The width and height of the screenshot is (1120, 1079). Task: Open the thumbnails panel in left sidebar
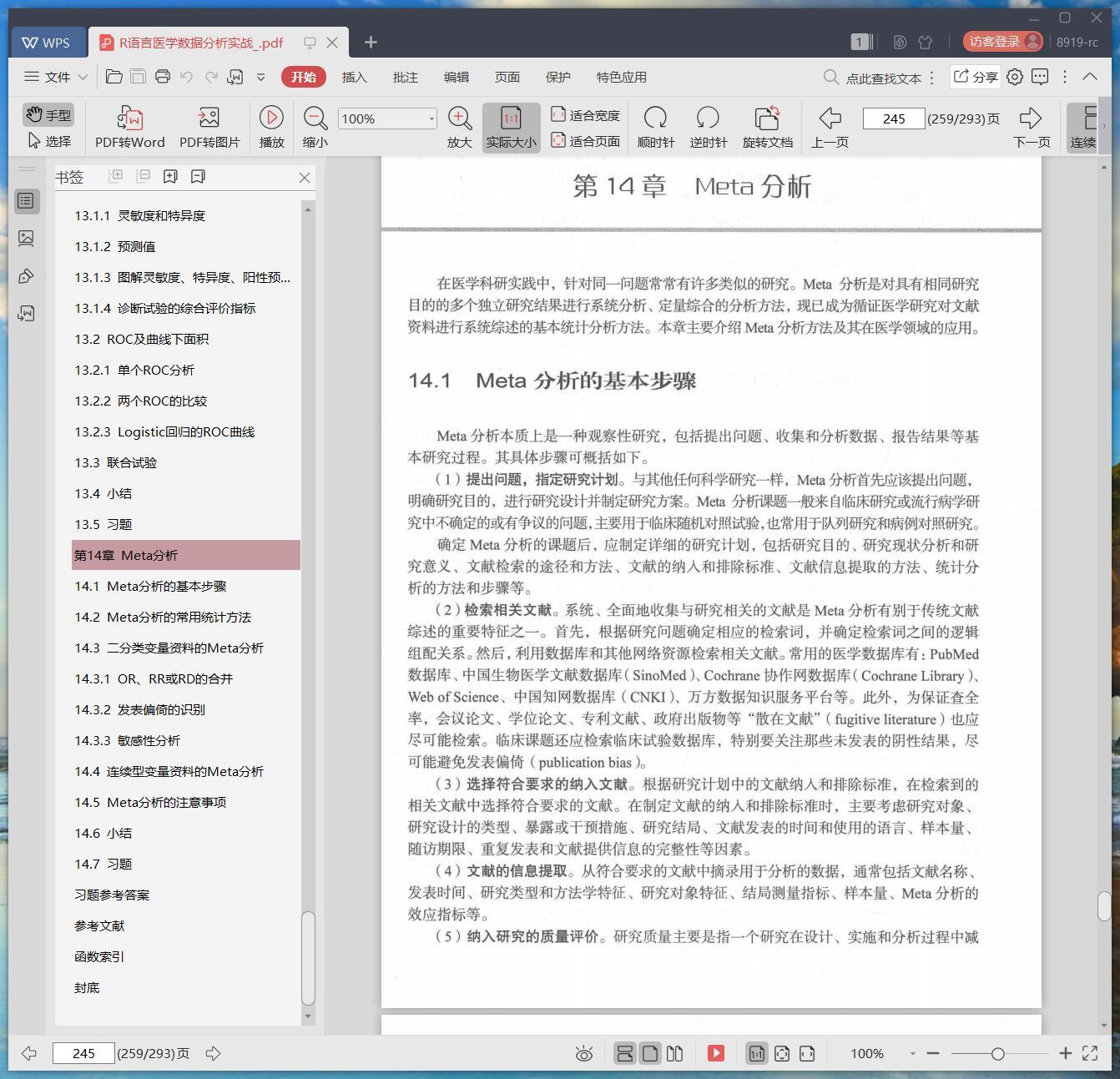[26, 239]
